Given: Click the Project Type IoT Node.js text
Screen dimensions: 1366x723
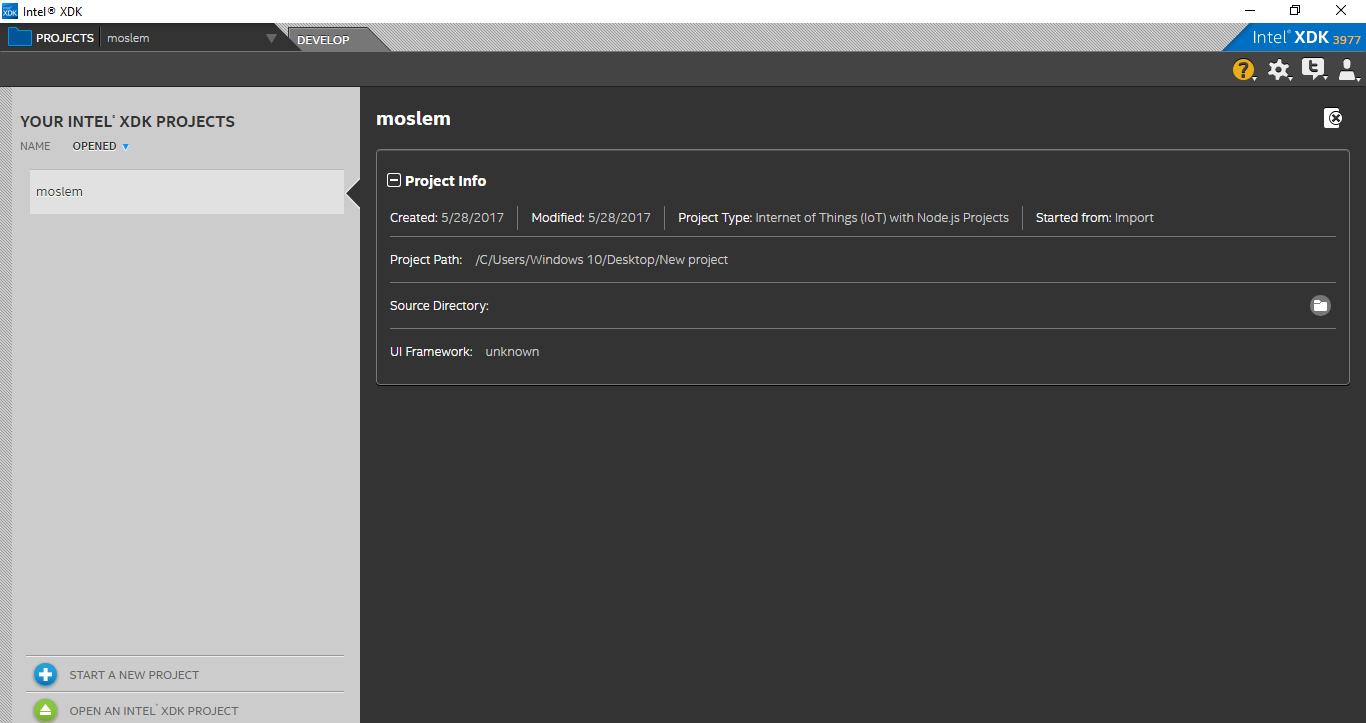Looking at the screenshot, I should pos(882,218).
